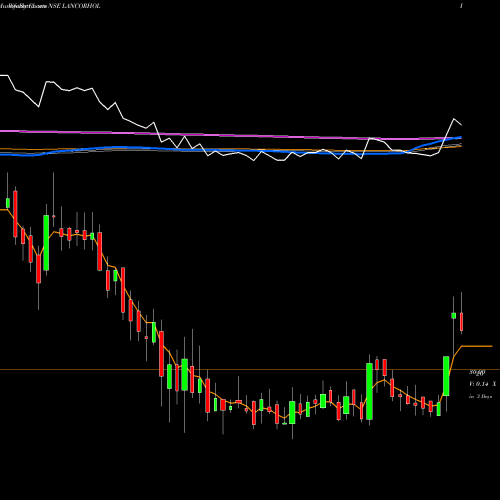Click the rightmost red candlestick
The height and width of the screenshot is (500, 500).
pyautogui.click(x=462, y=322)
